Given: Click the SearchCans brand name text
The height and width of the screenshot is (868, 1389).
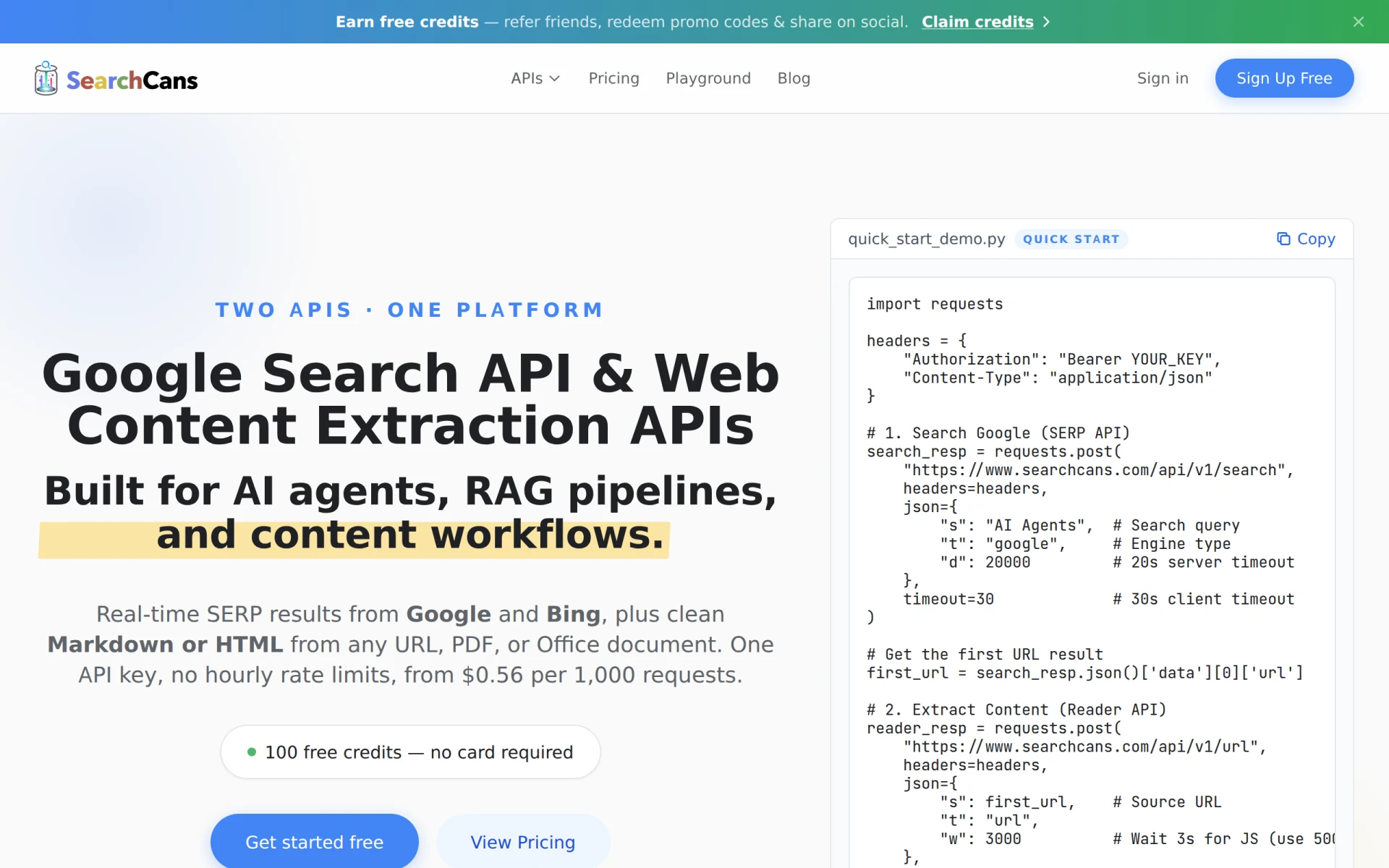Looking at the screenshot, I should pos(132,80).
